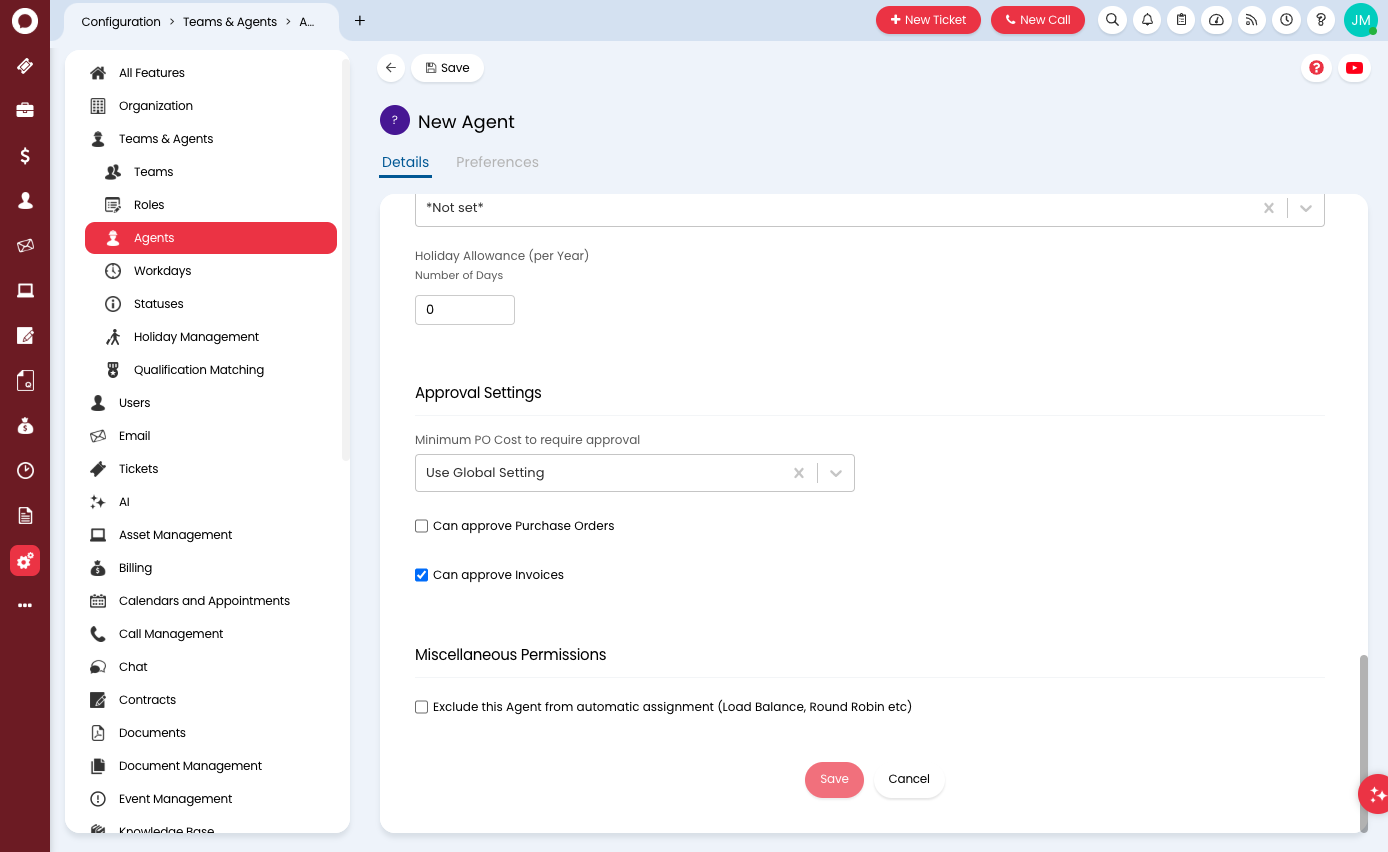1388x852 pixels.
Task: Open the YouTube video guide icon
Action: [1354, 68]
